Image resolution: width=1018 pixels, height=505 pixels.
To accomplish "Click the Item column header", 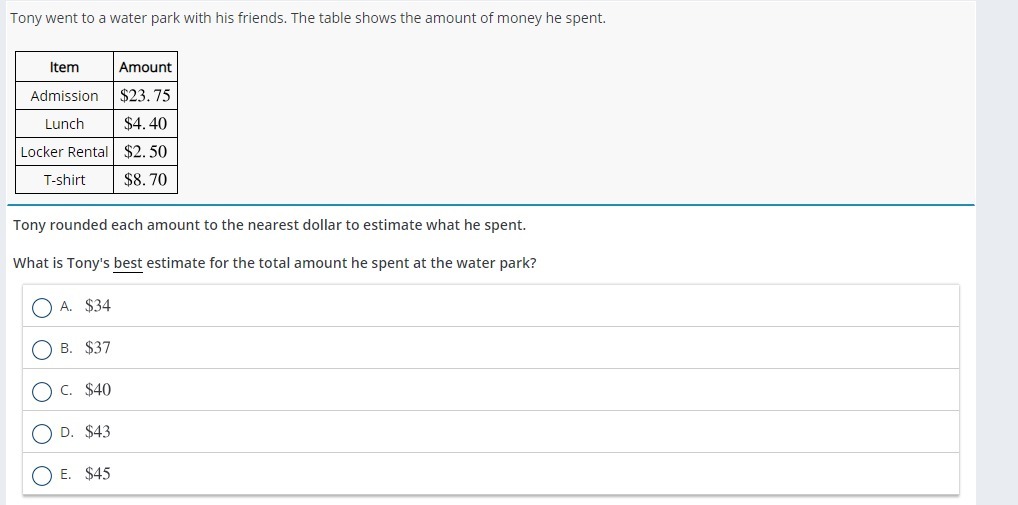I will point(64,67).
